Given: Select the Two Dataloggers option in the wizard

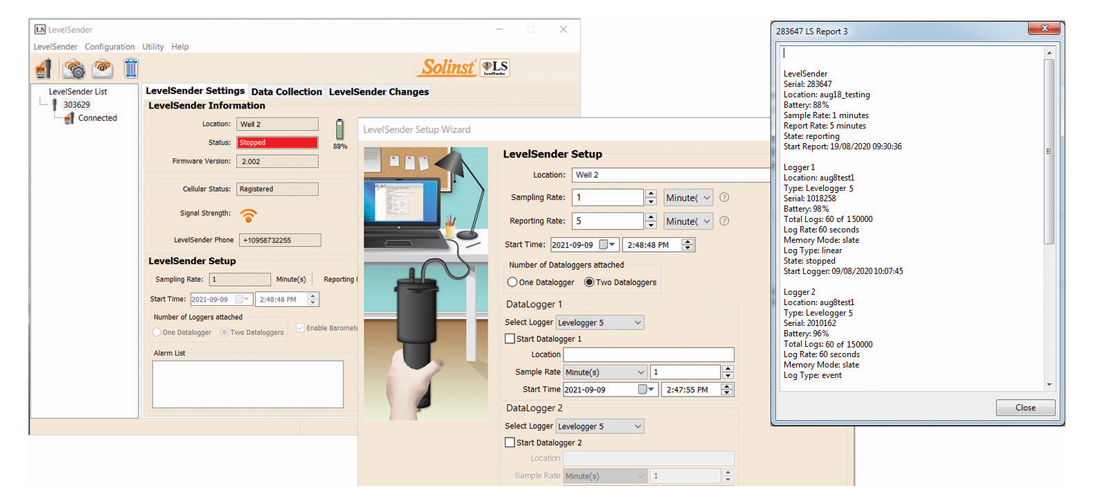Looking at the screenshot, I should [620, 282].
